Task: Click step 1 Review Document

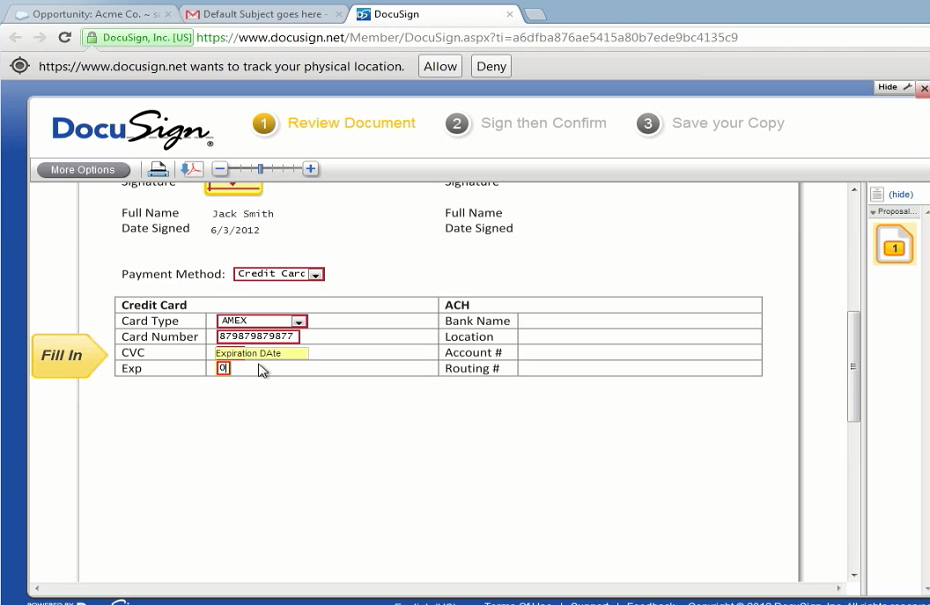Action: point(334,123)
